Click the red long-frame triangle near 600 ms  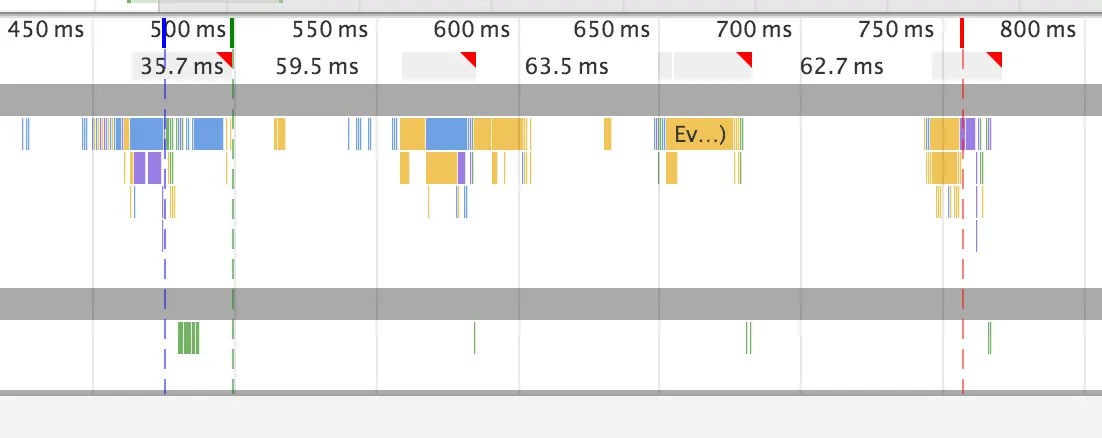[469, 58]
